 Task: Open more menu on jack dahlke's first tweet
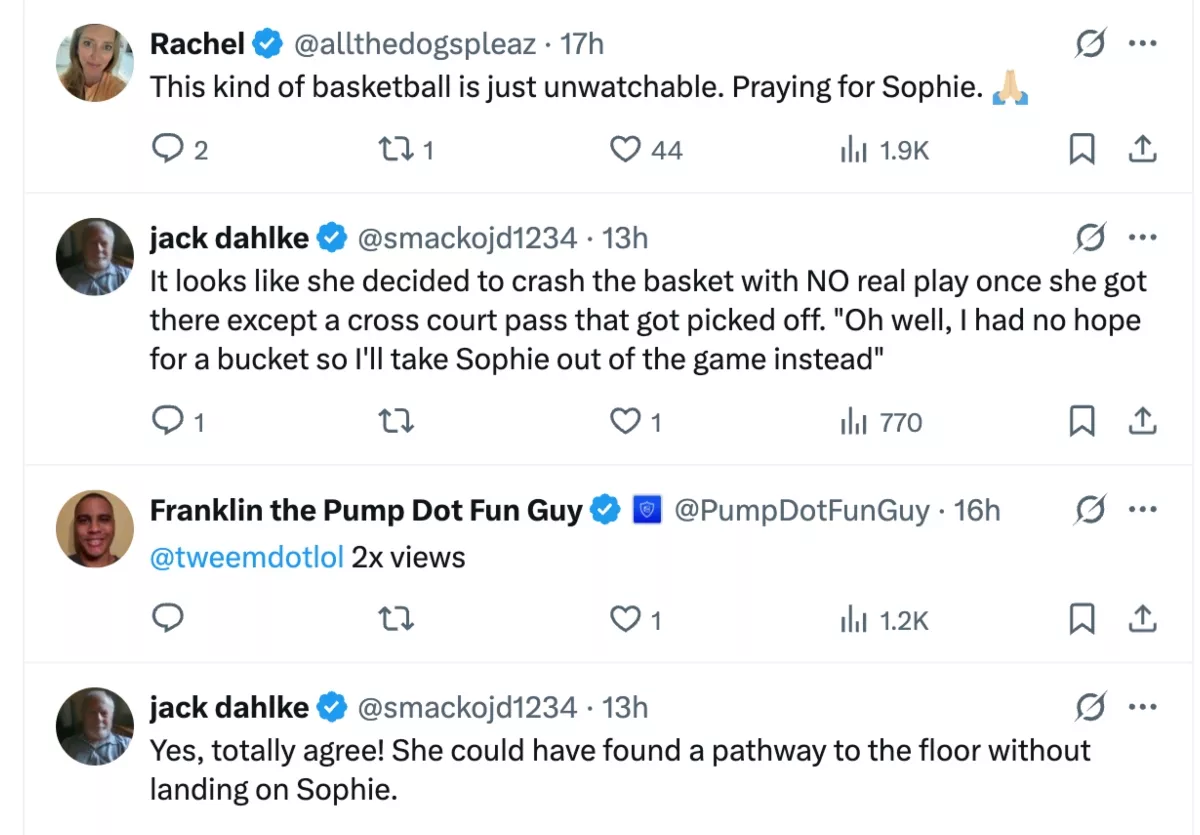[x=1142, y=238]
